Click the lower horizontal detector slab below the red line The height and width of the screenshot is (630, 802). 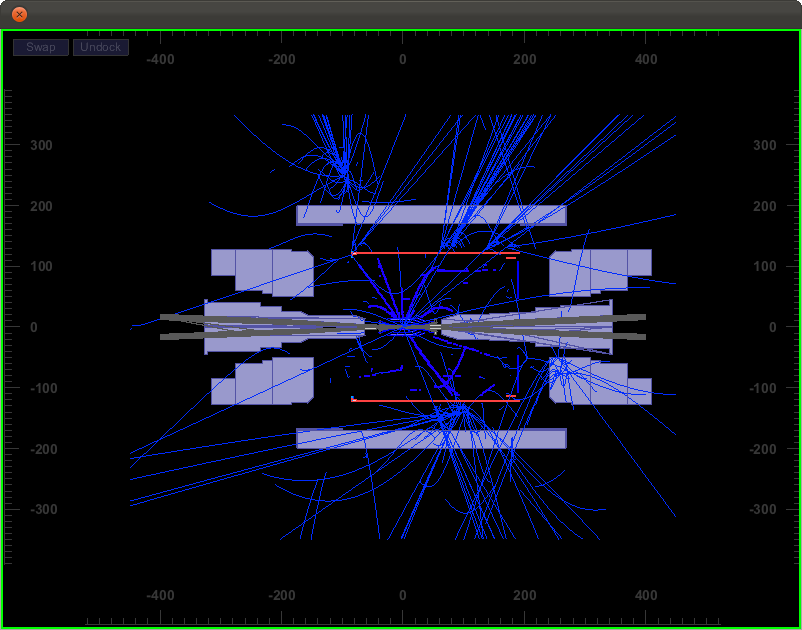point(430,438)
